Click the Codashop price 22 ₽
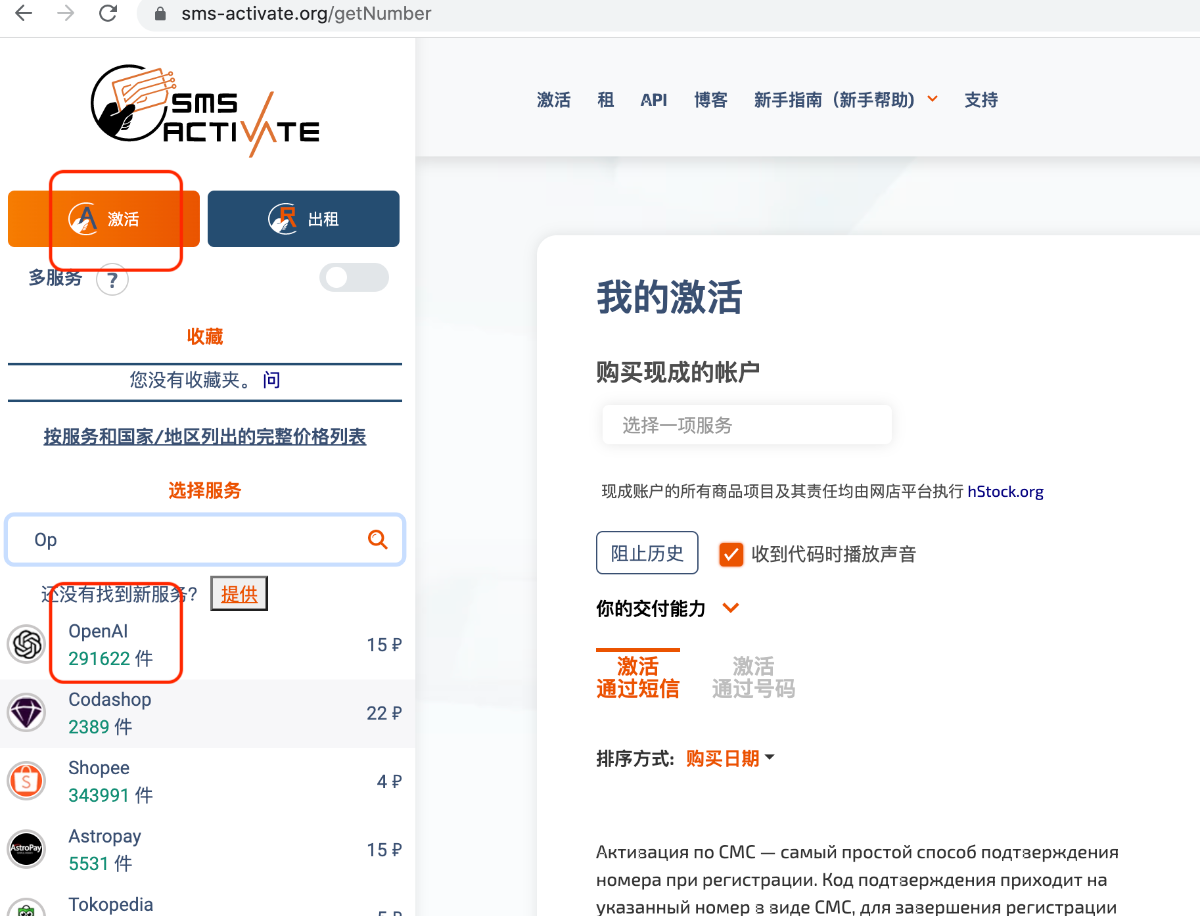 (x=384, y=713)
